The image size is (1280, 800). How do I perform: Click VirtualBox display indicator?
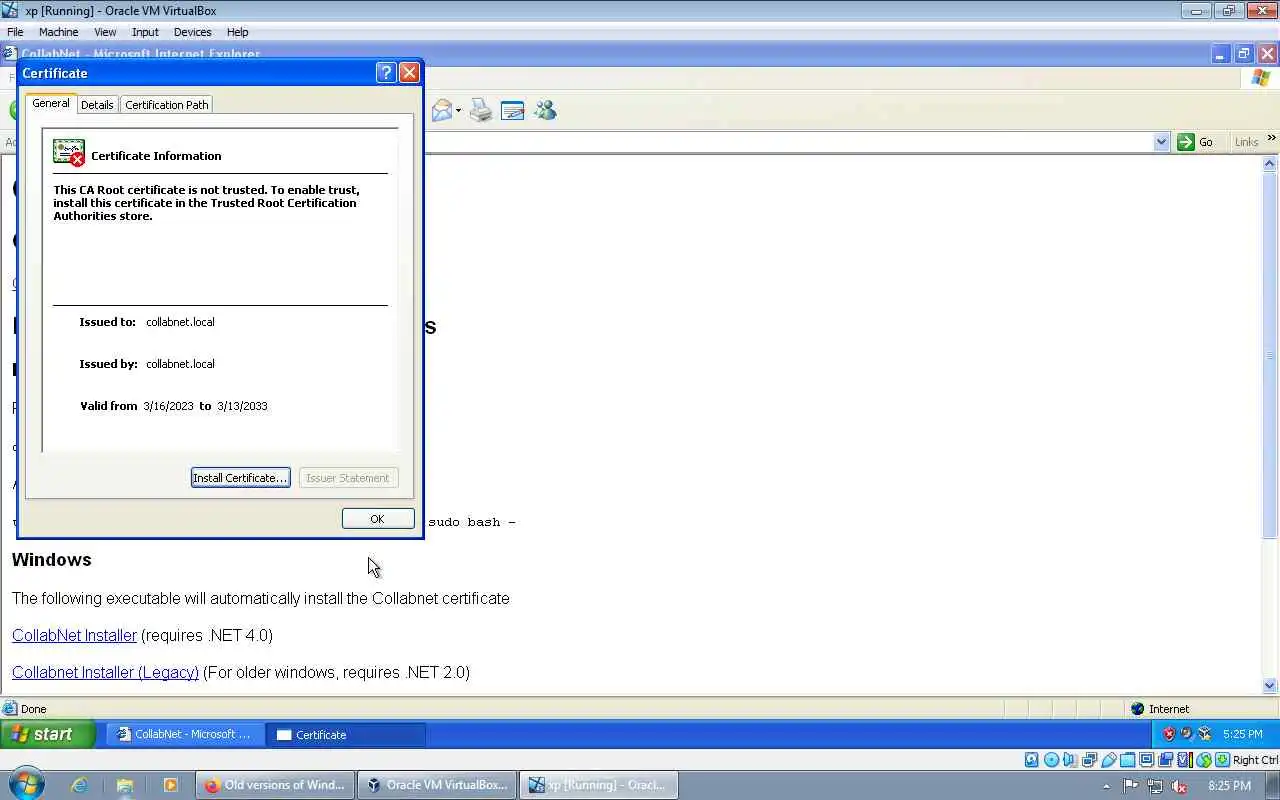point(1146,760)
